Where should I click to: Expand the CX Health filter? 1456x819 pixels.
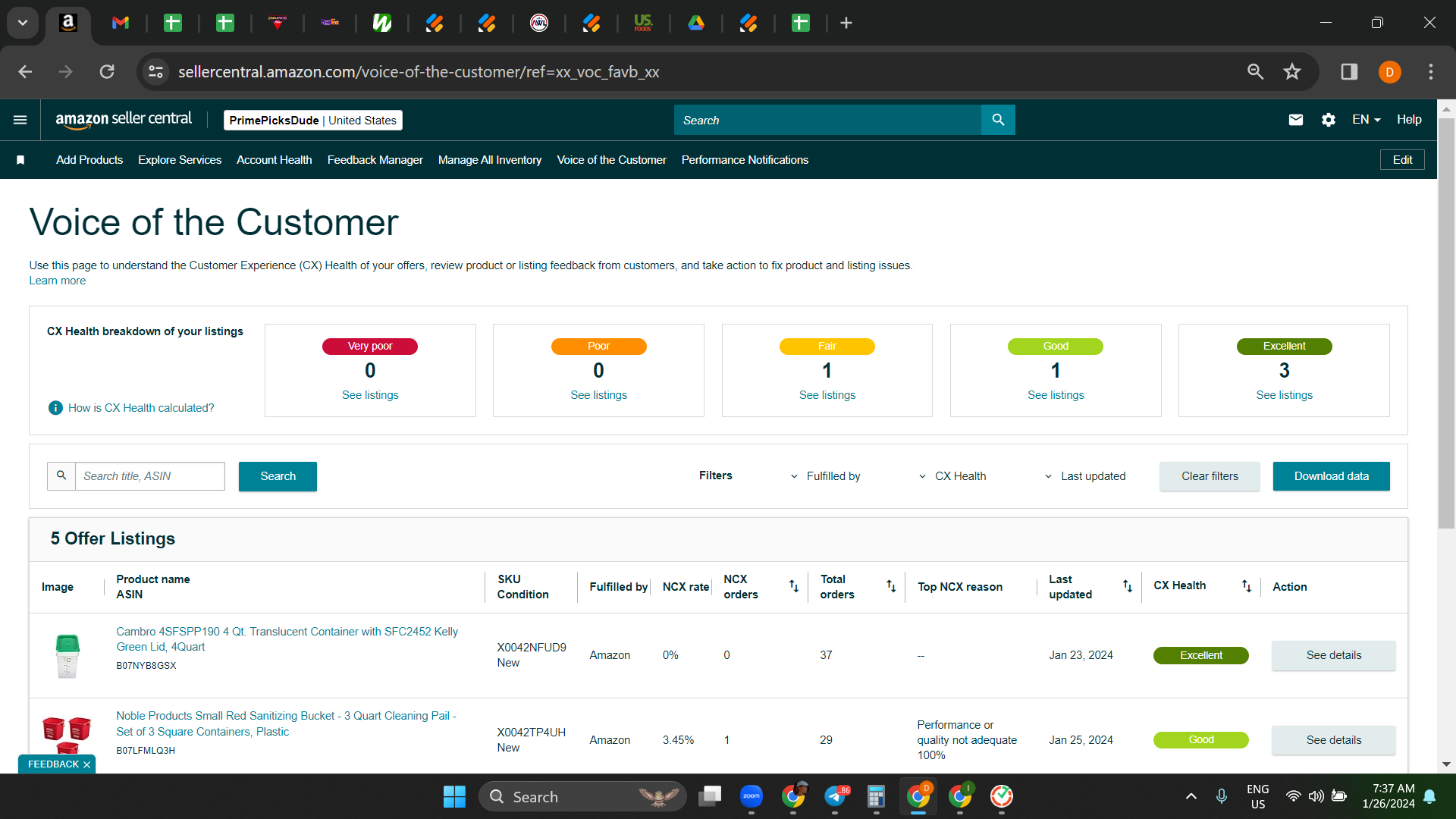(952, 476)
